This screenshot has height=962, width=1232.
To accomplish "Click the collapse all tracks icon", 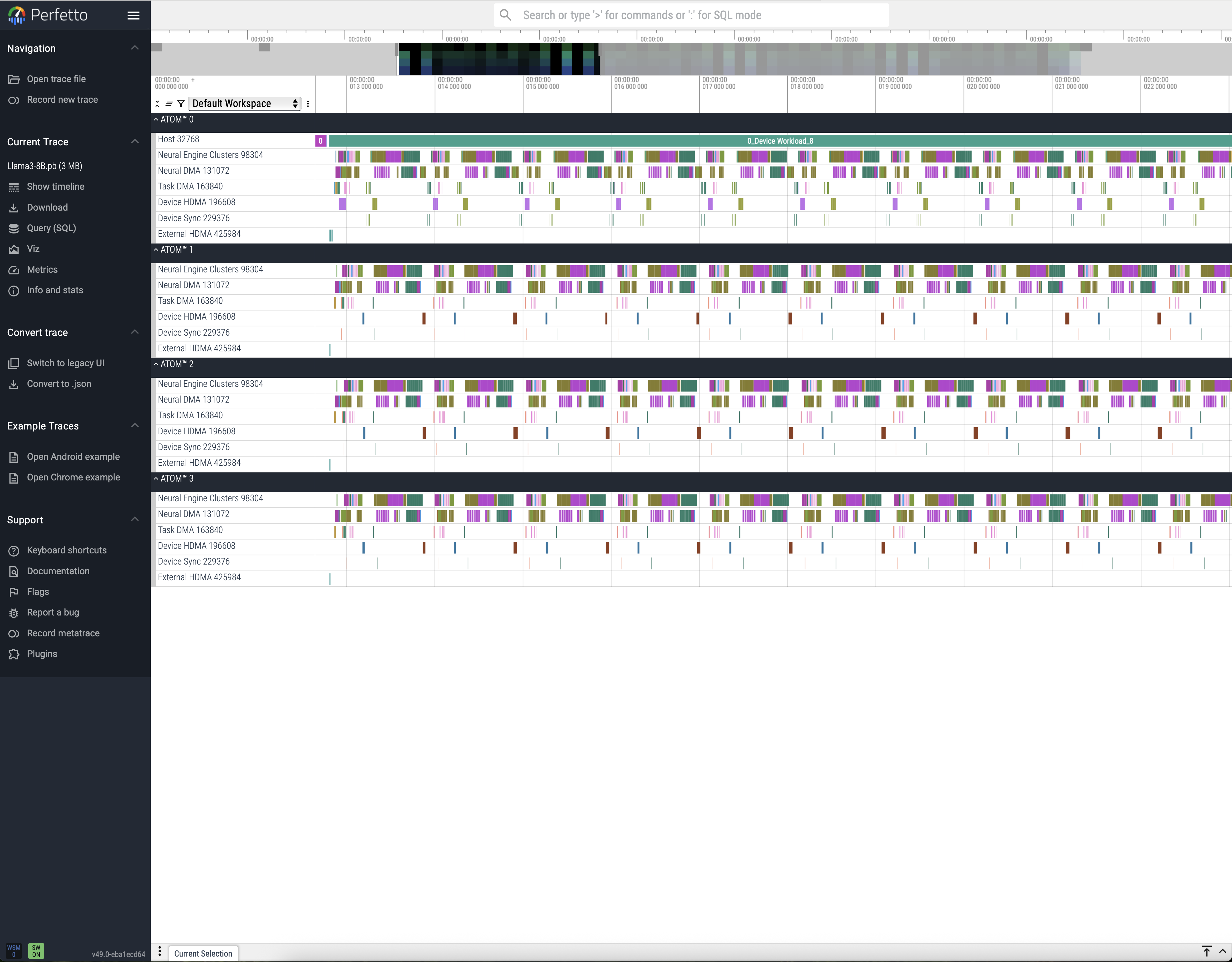I will (157, 104).
